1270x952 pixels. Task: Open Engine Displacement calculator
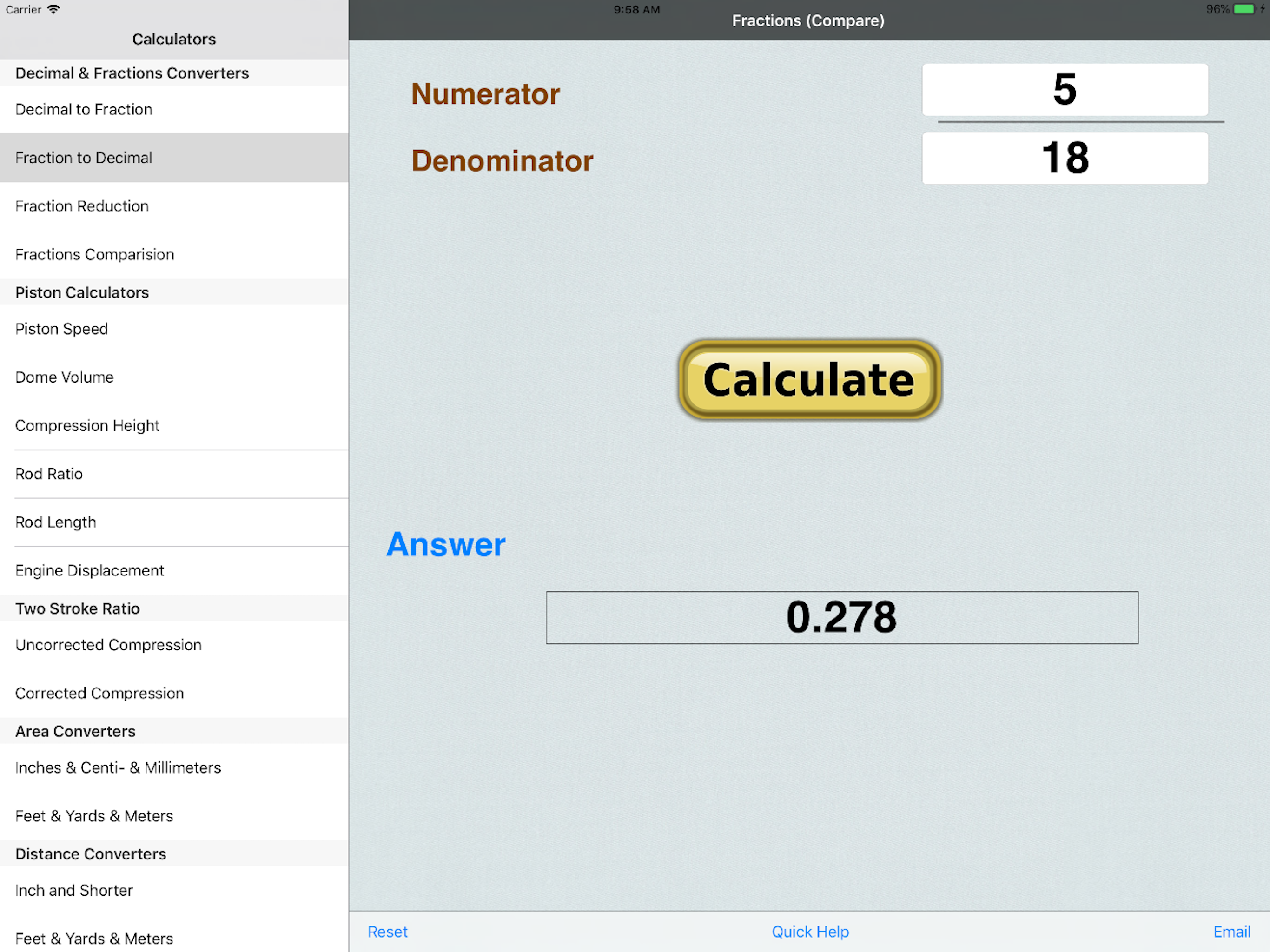(90, 570)
